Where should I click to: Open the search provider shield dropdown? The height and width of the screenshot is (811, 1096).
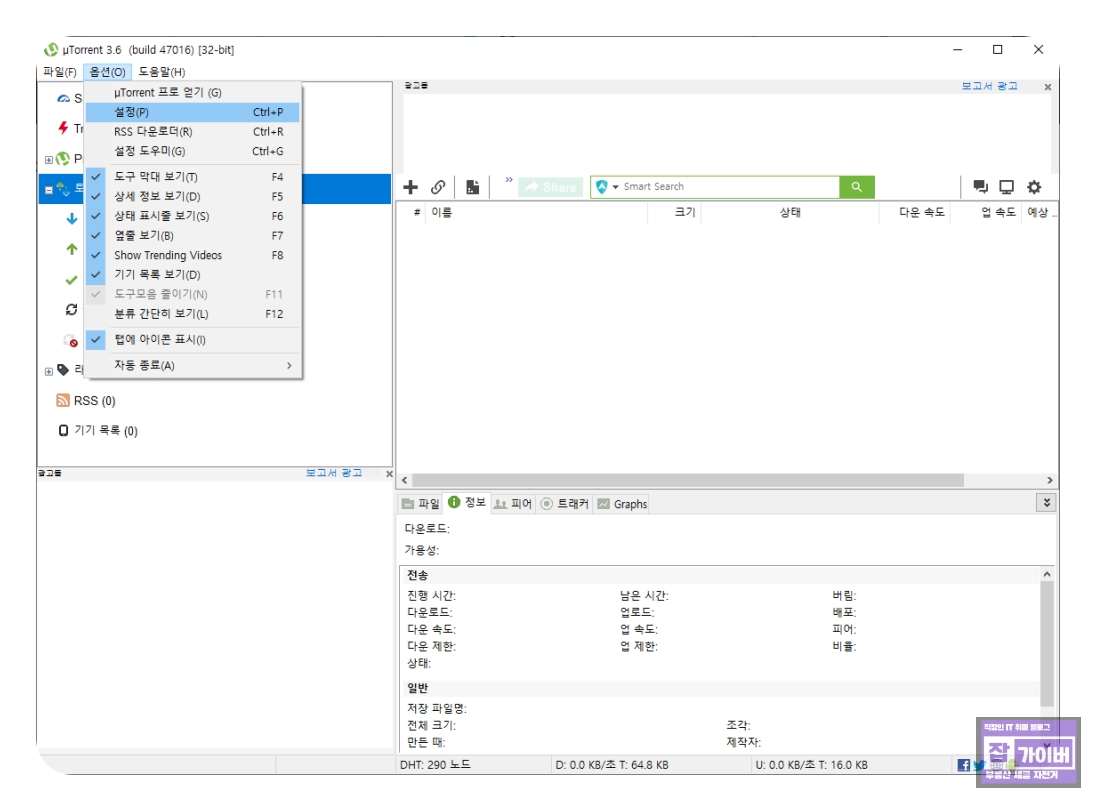tap(607, 187)
